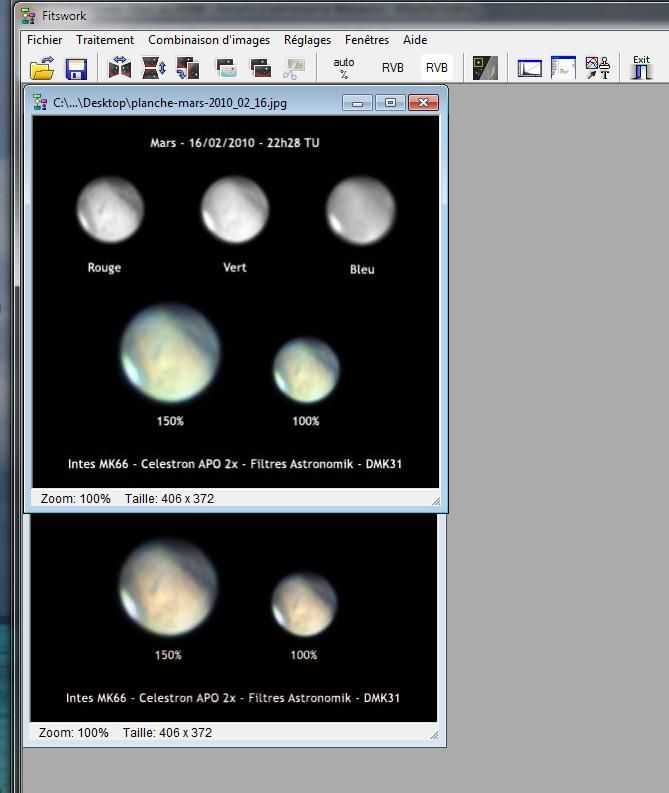This screenshot has height=793, width=669.
Task: Click the Fitswork application title icon
Action: pos(29,16)
